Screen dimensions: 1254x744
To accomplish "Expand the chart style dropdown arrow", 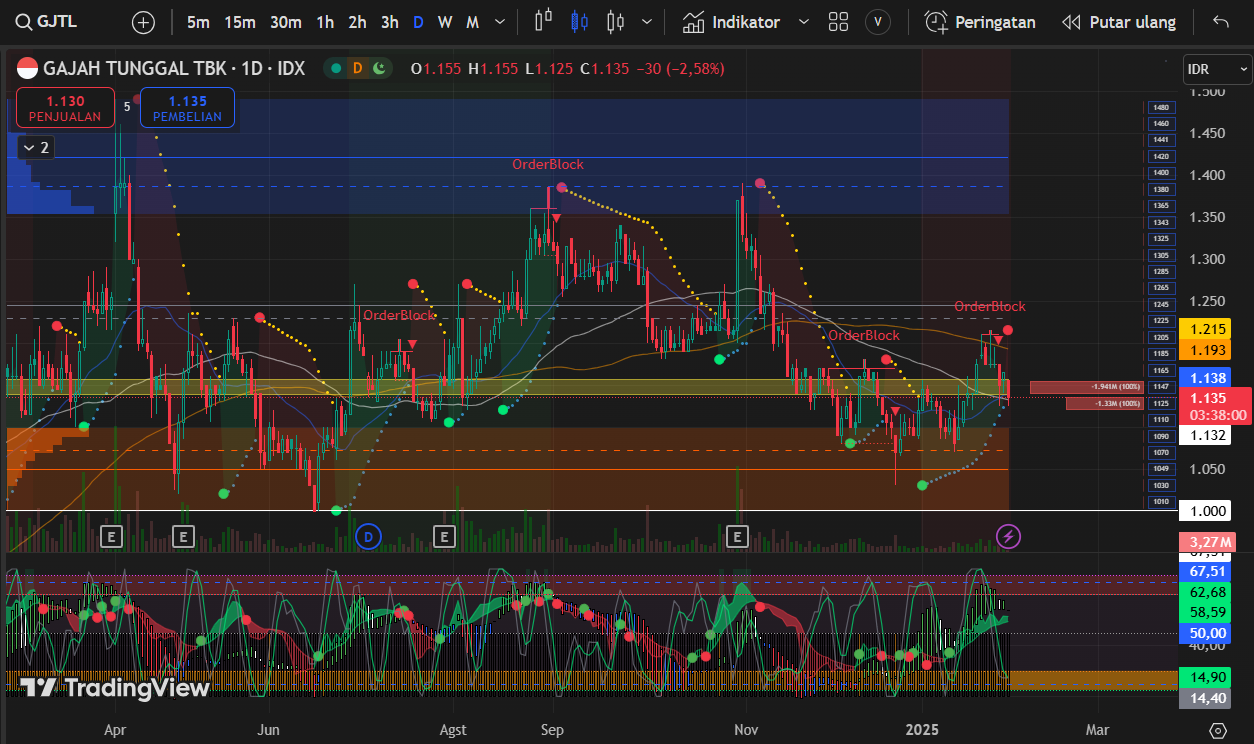I will click(x=647, y=22).
